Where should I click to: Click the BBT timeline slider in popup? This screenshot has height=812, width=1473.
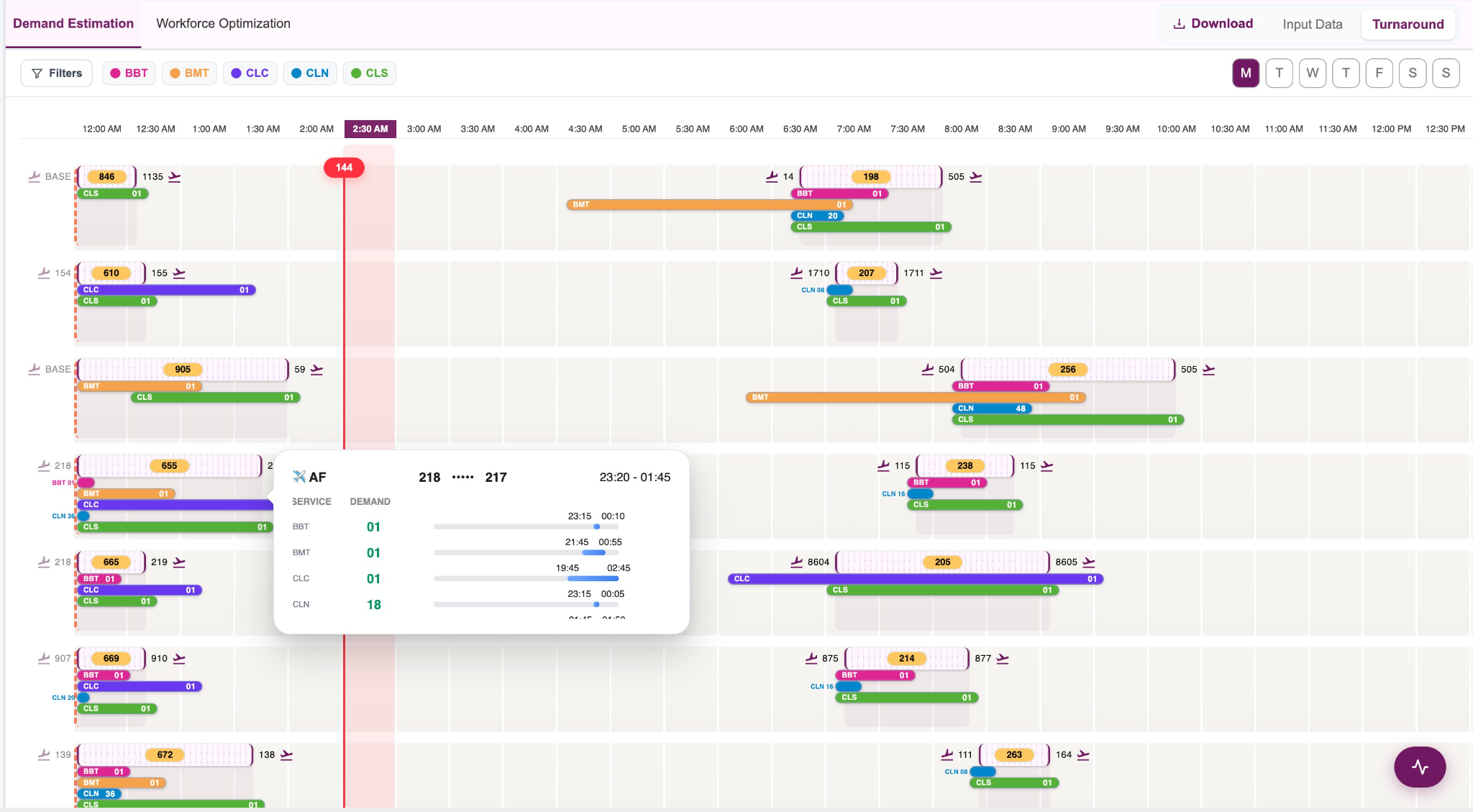pos(526,526)
